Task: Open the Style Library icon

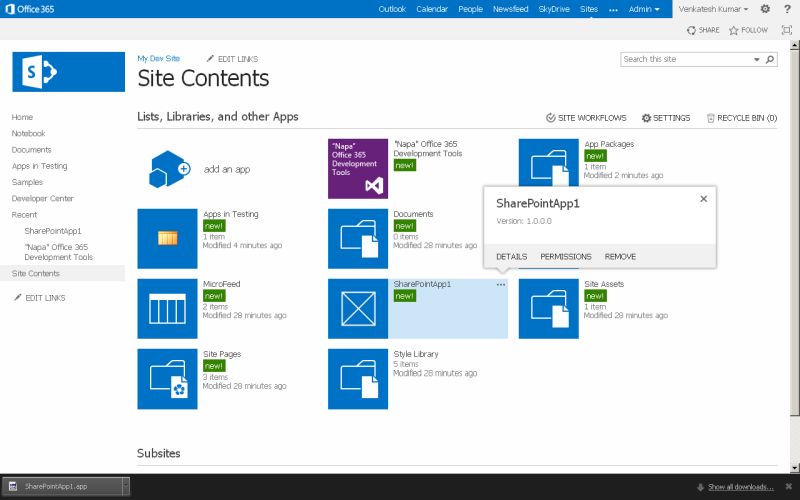Action: pos(358,379)
